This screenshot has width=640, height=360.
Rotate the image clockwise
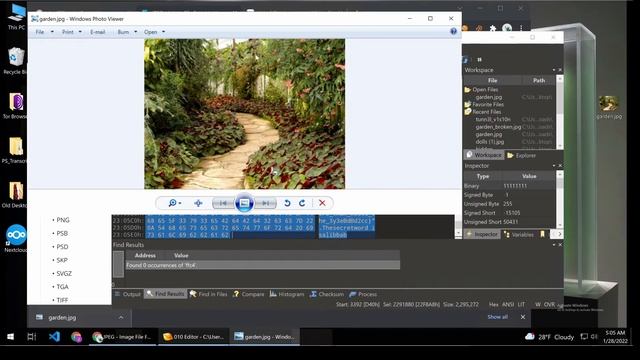click(302, 203)
